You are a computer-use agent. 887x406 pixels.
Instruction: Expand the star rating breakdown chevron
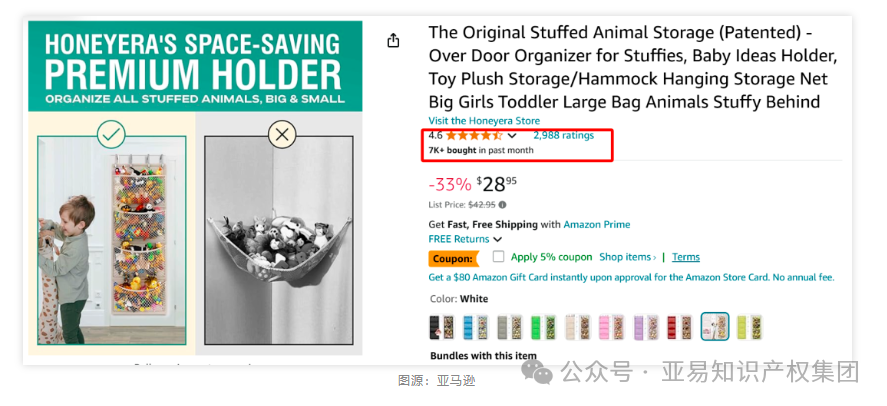click(x=512, y=136)
